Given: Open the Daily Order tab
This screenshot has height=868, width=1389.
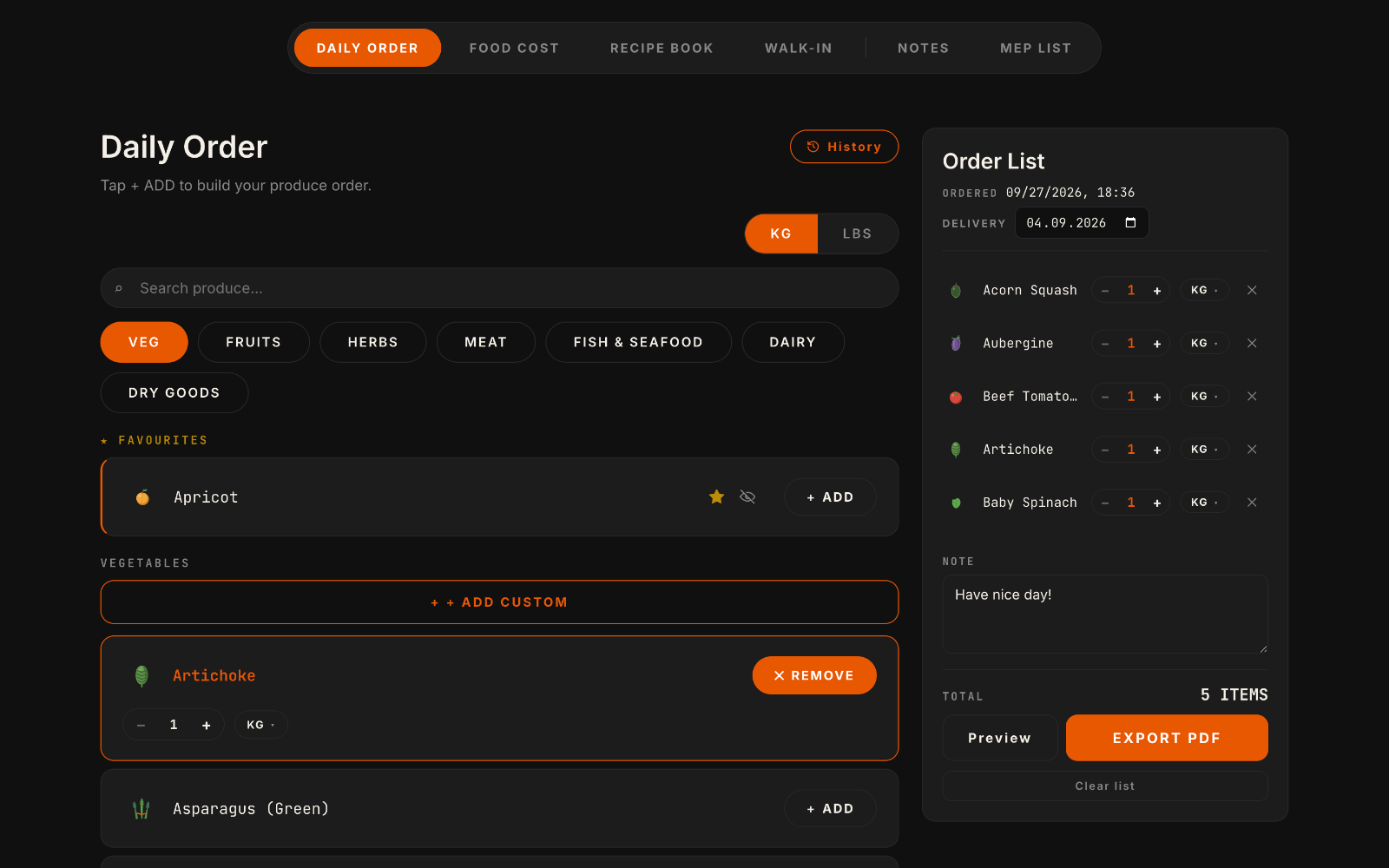Looking at the screenshot, I should 367,48.
